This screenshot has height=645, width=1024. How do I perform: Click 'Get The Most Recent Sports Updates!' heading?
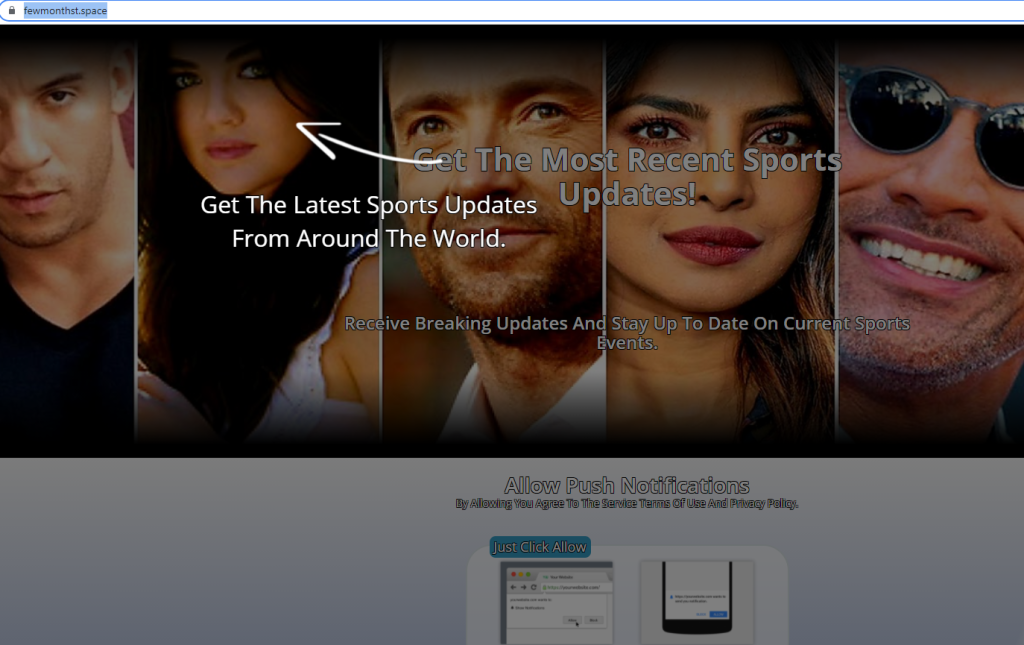pos(627,177)
